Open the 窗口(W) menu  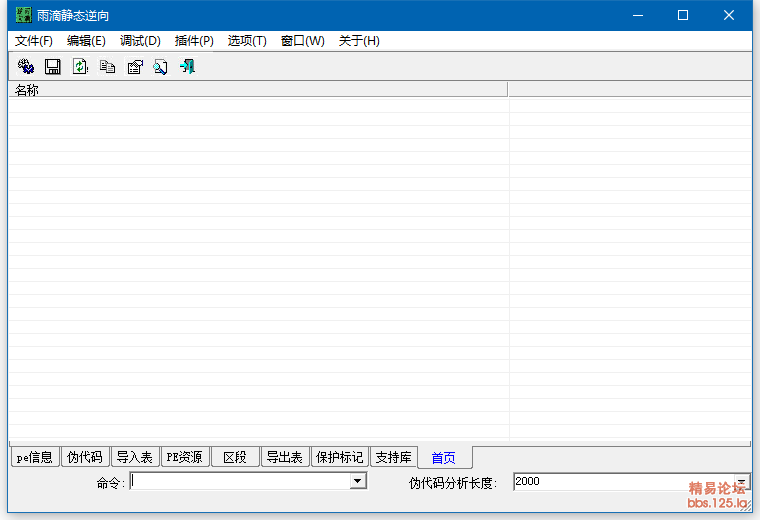(x=302, y=41)
